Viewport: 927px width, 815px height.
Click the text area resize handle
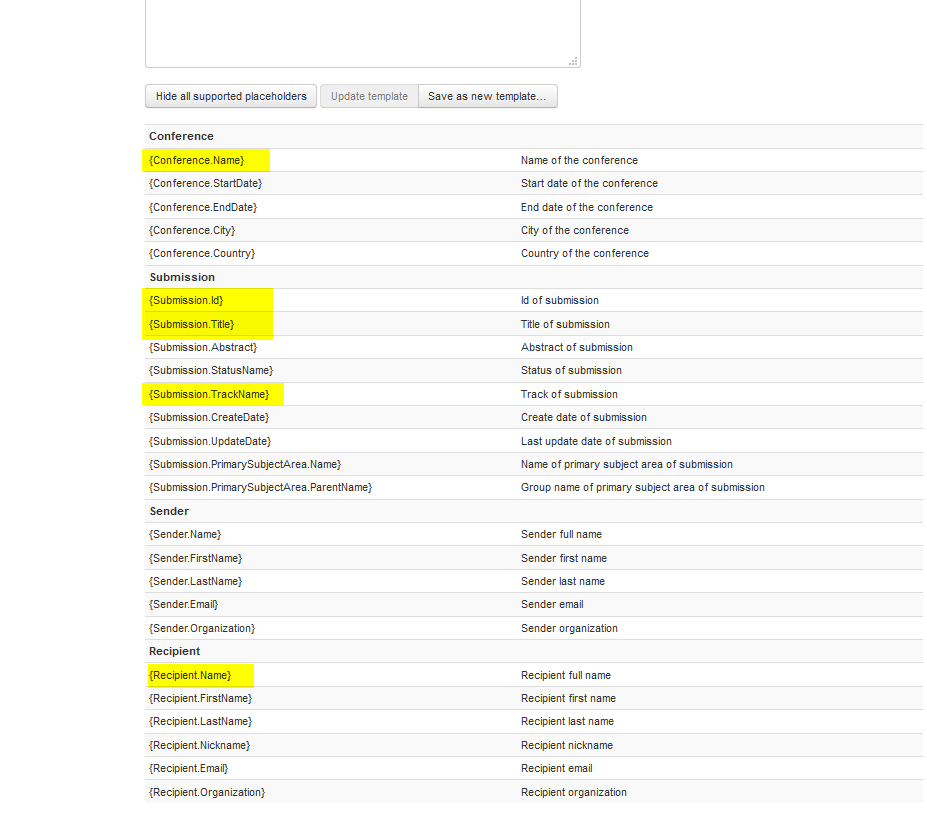click(573, 61)
